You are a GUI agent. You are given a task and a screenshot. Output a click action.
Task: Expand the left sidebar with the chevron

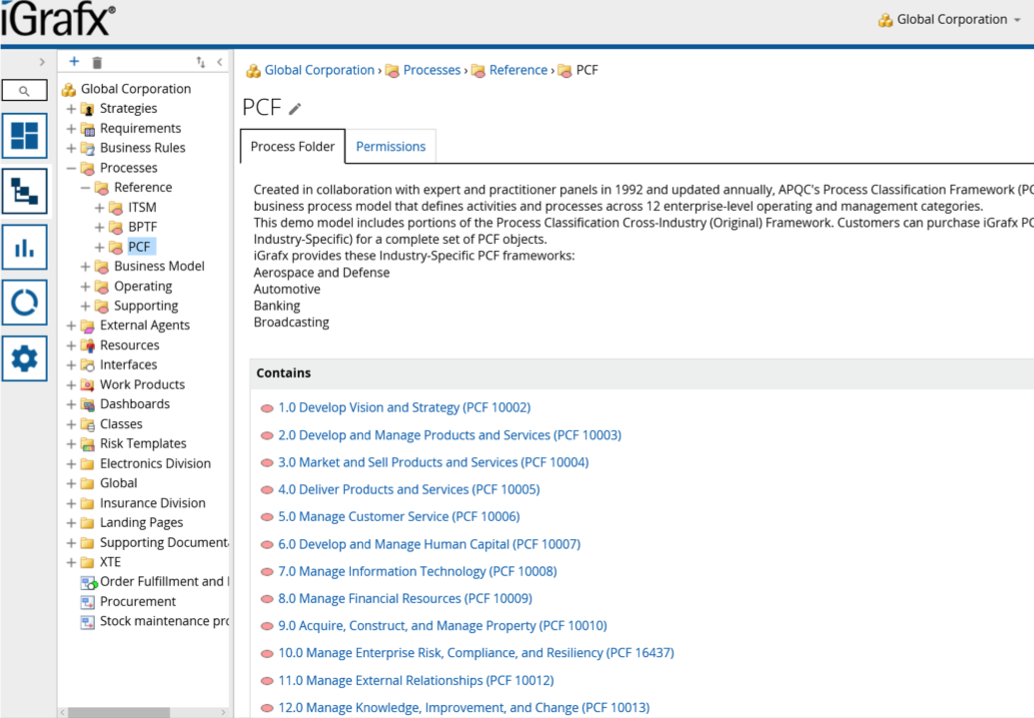click(x=42, y=62)
